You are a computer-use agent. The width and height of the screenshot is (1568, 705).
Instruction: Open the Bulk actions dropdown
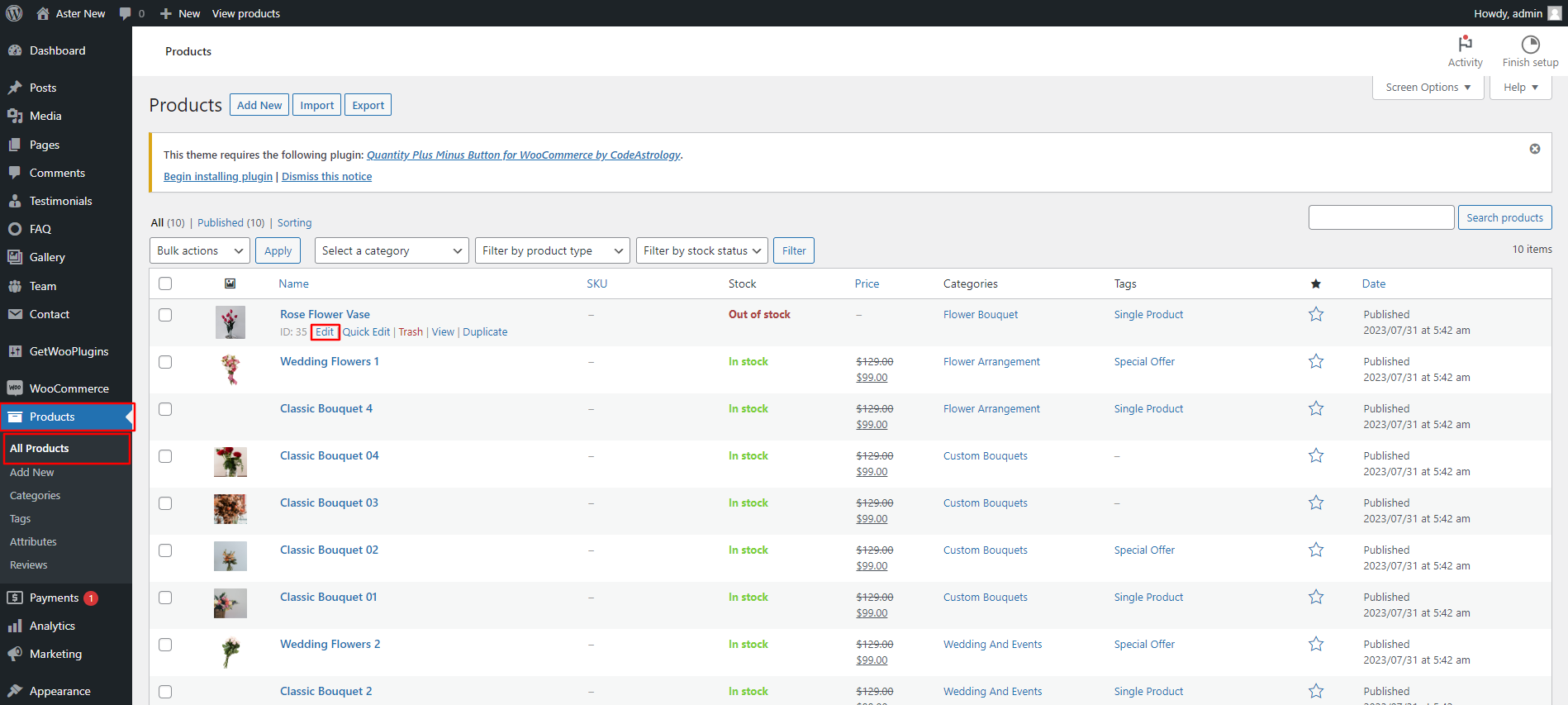199,250
